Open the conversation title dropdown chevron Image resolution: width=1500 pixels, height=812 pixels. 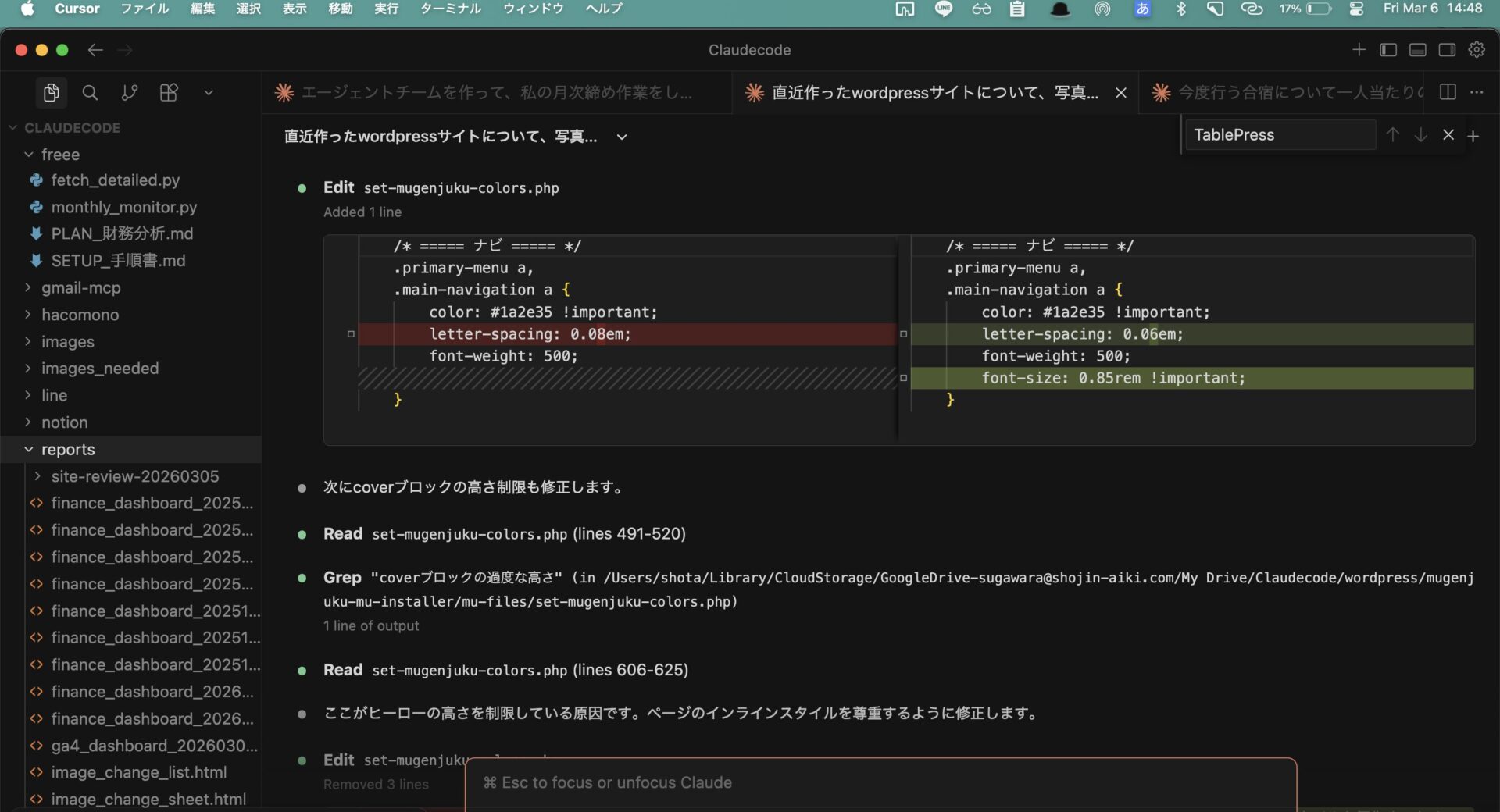622,137
